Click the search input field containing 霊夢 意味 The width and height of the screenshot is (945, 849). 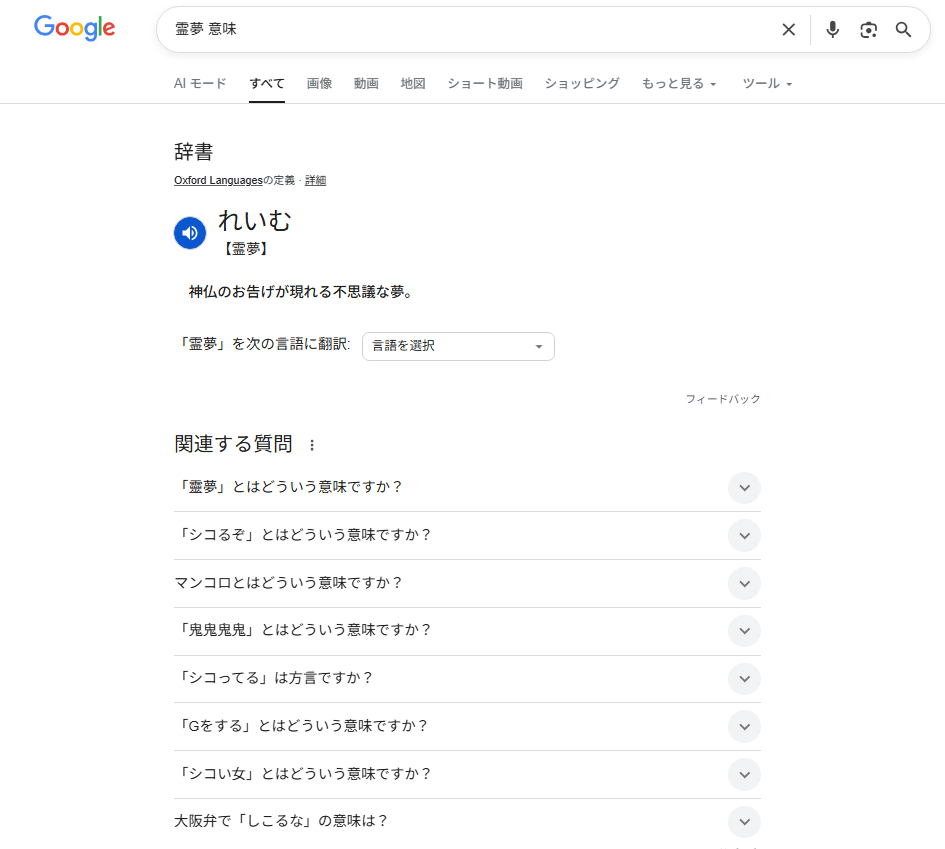[470, 30]
